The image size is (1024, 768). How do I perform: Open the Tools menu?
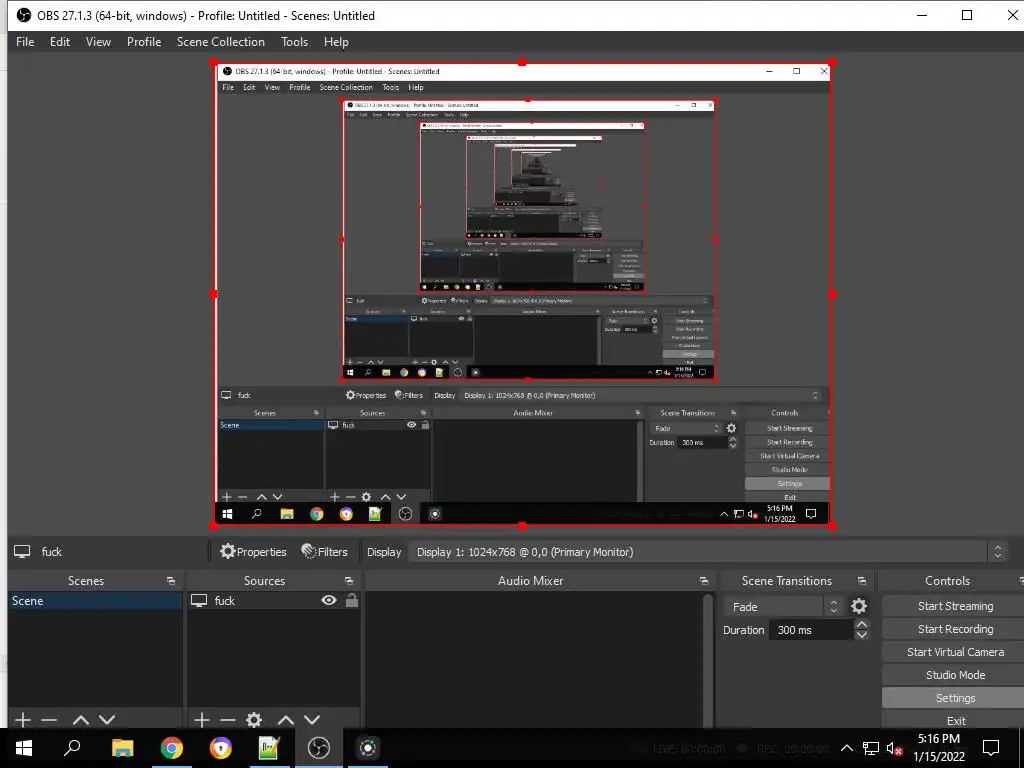(295, 42)
